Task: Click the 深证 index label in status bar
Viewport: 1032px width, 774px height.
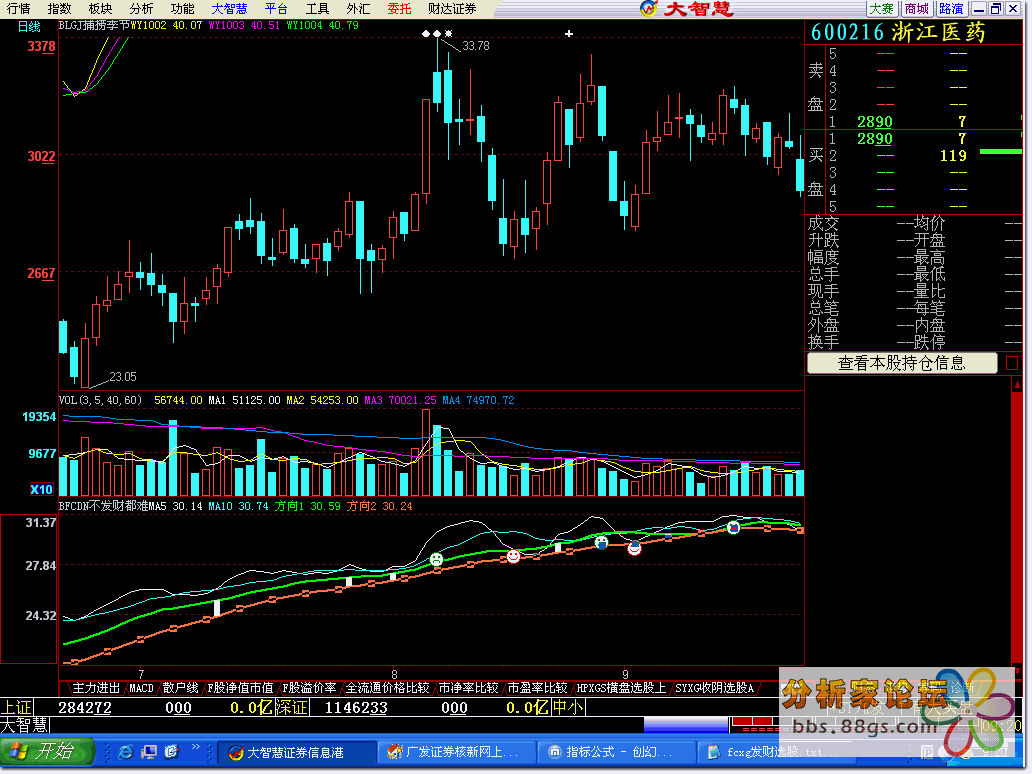Action: 292,708
